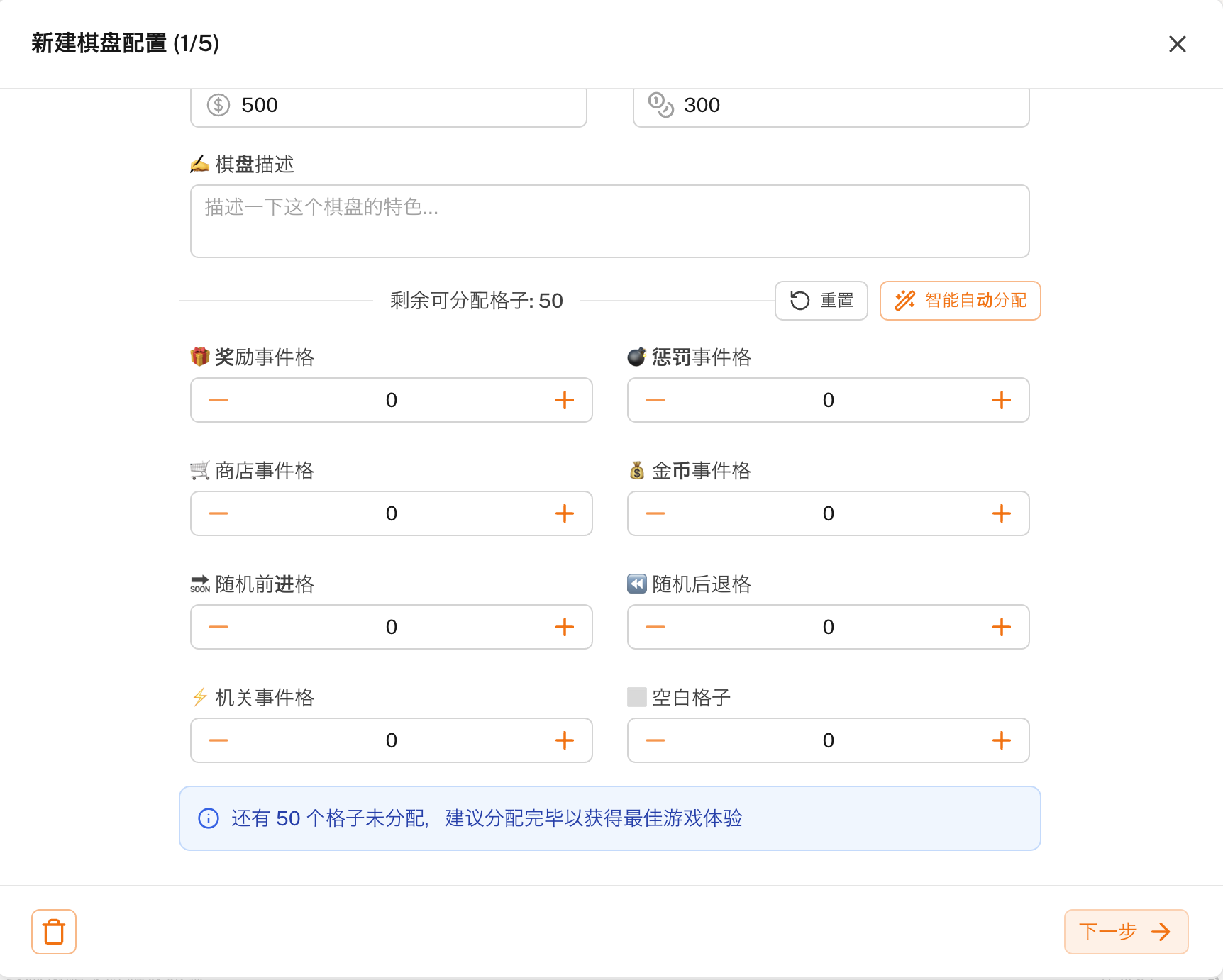The height and width of the screenshot is (980, 1223).
Task: Add one 空白格子 using plus
Action: (1001, 740)
